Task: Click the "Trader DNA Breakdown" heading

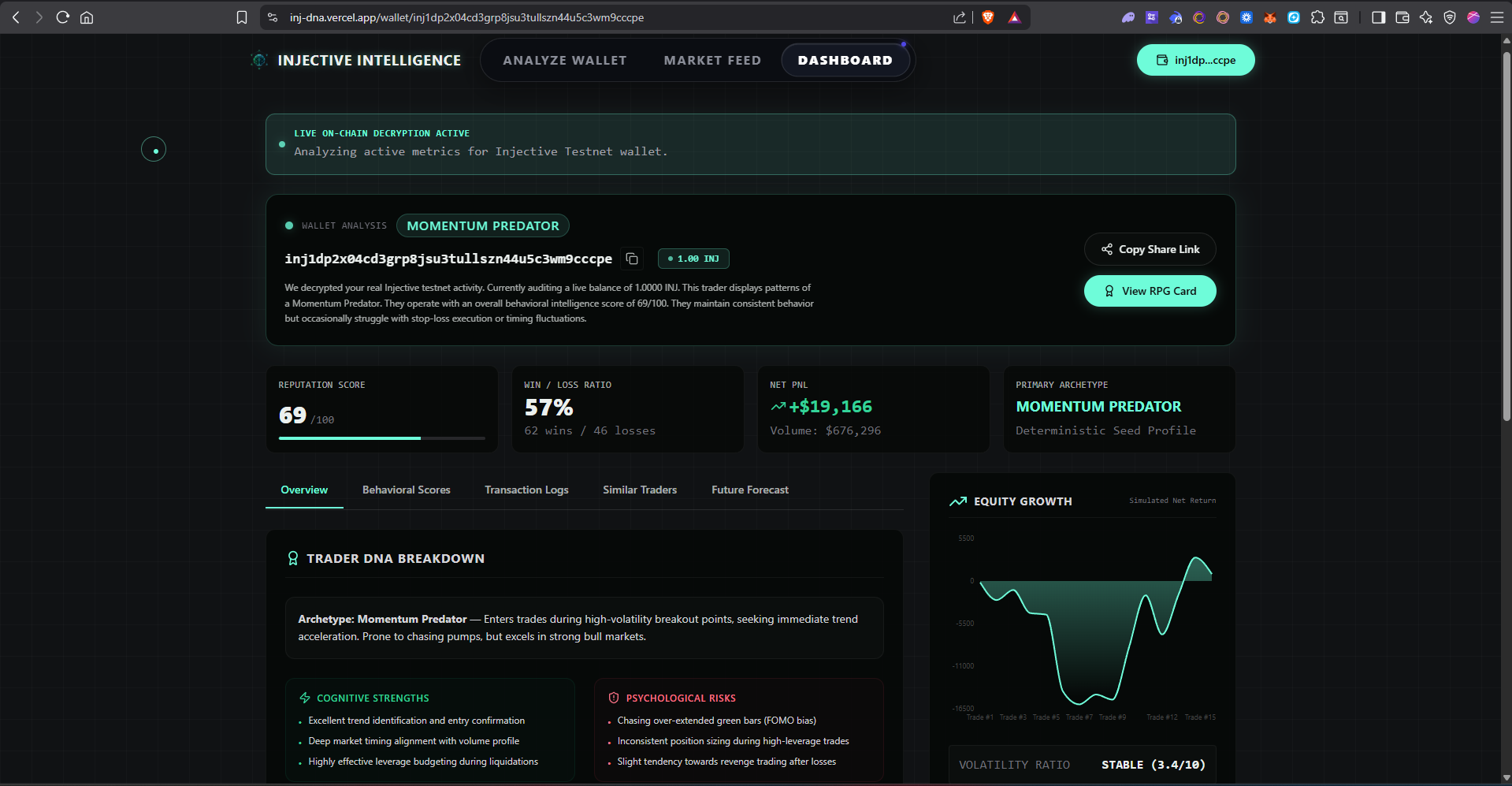Action: click(396, 558)
